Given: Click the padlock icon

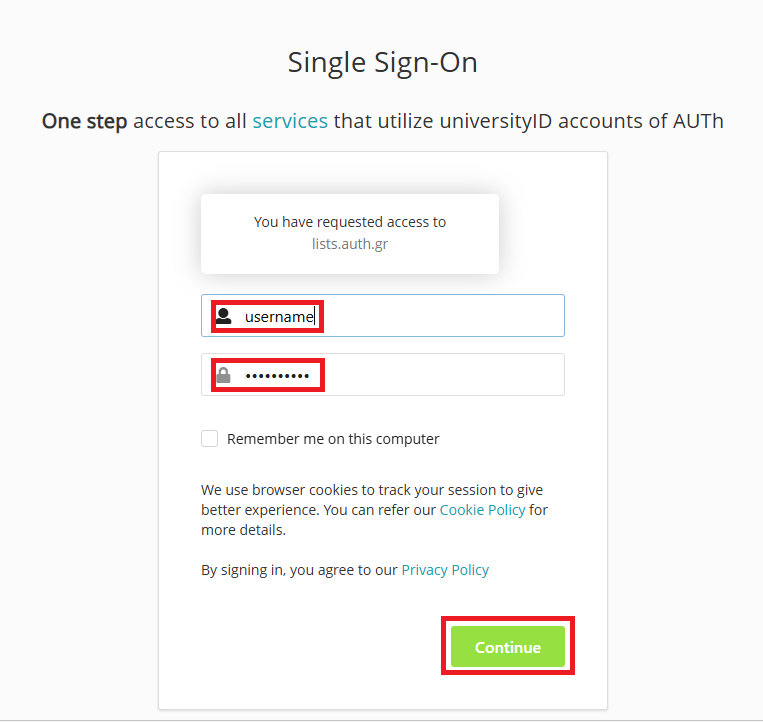Looking at the screenshot, I should 224,375.
